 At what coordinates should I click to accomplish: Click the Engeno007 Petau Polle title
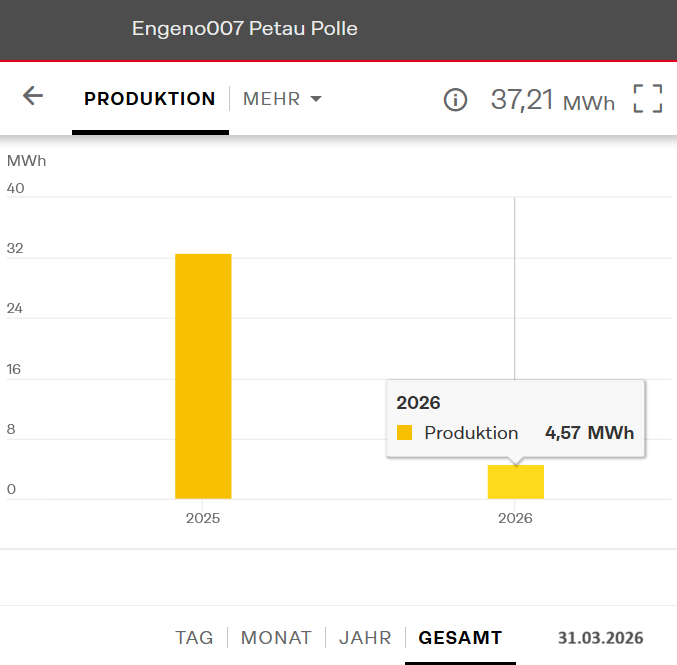coord(245,29)
